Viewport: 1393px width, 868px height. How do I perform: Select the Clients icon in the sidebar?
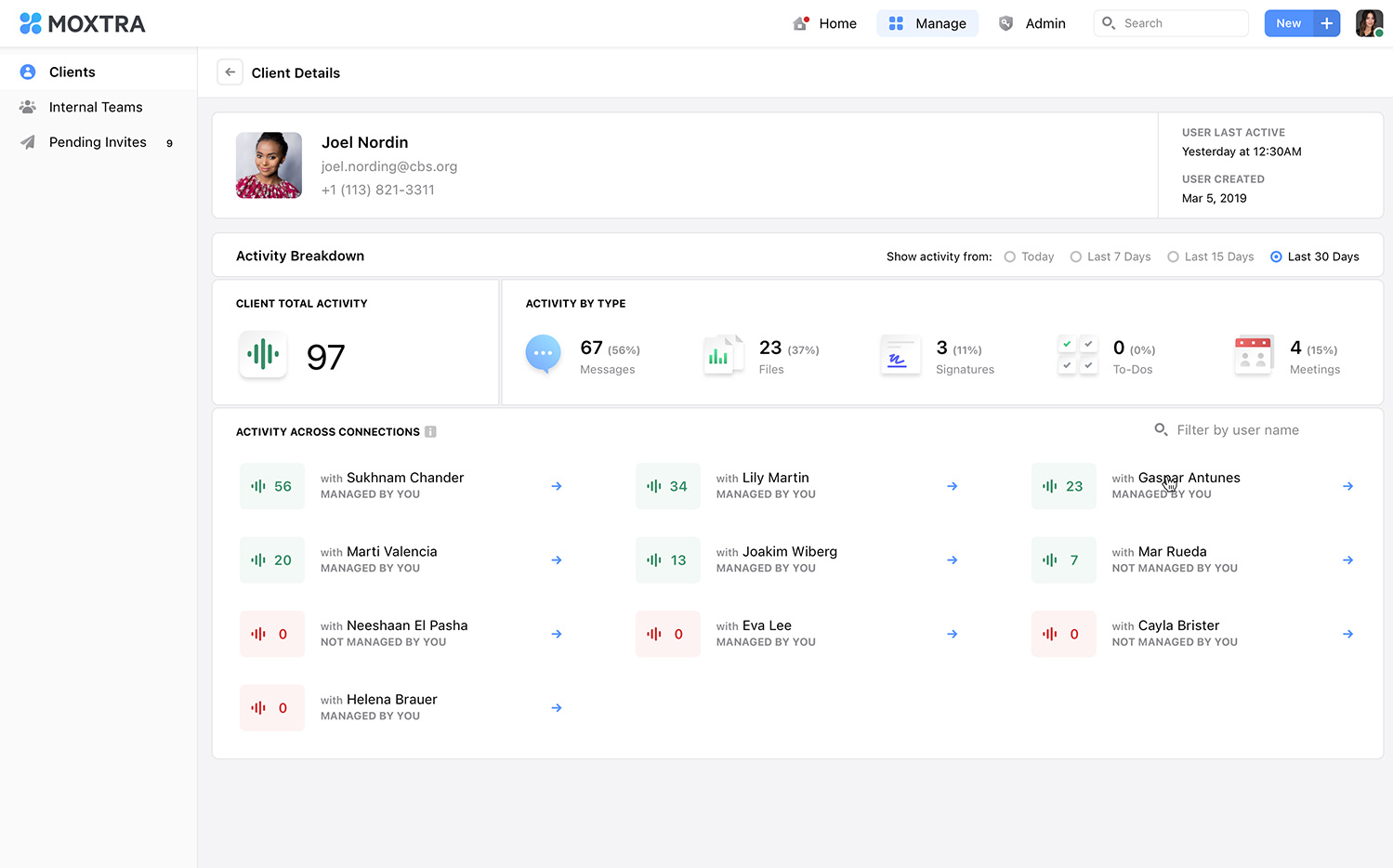point(28,72)
